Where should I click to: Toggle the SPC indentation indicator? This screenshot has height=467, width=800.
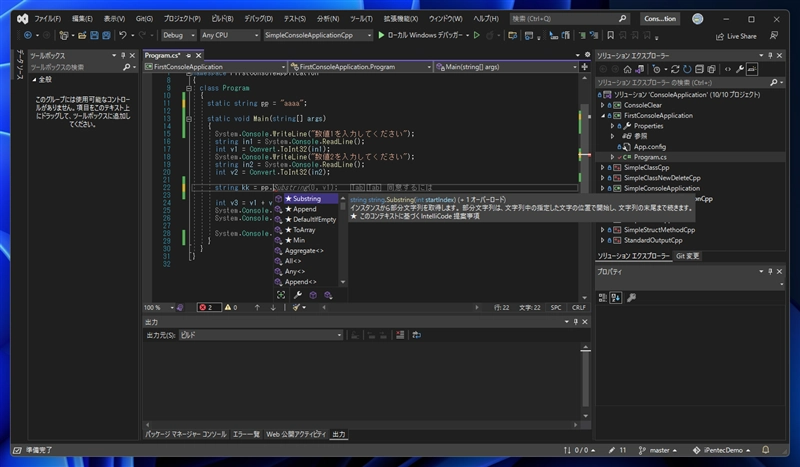pos(556,308)
